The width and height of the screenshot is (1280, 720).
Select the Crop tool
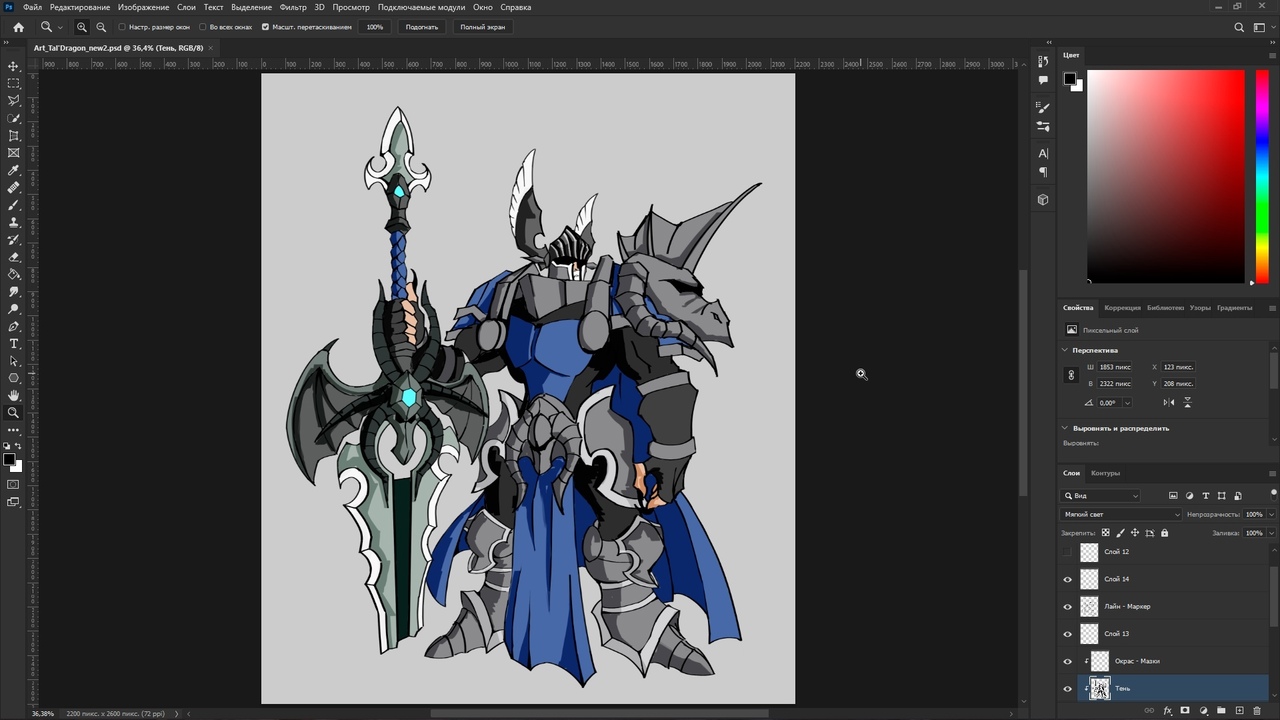coord(13,136)
